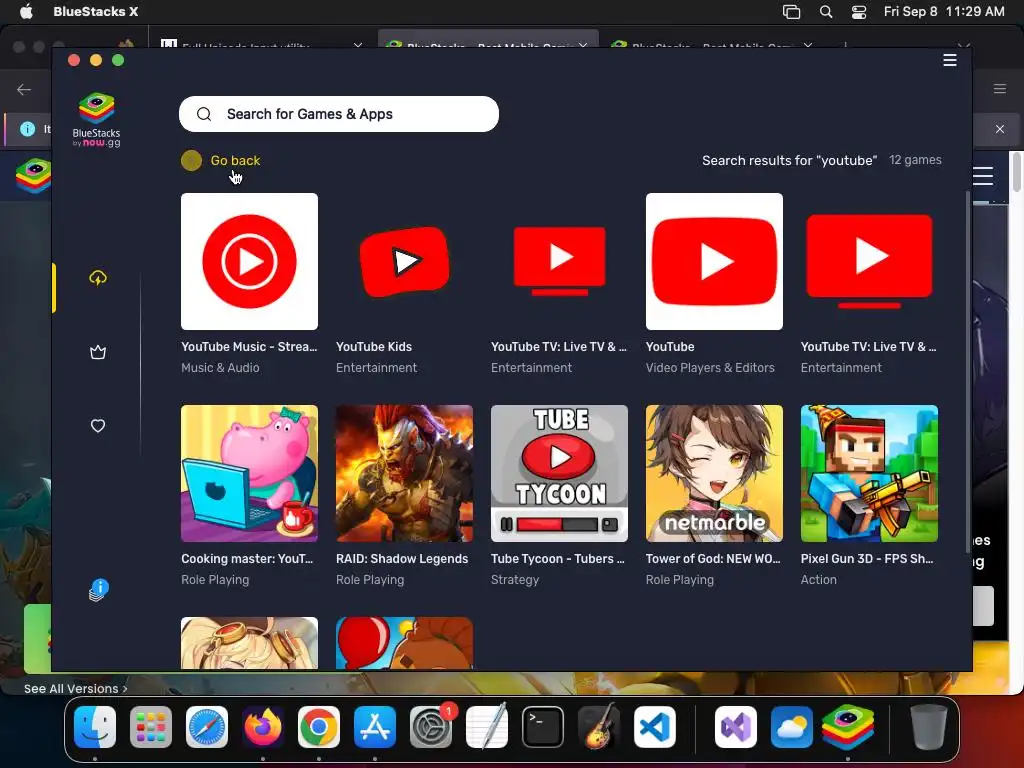
Task: Click '12 games' result count text
Action: click(x=915, y=160)
